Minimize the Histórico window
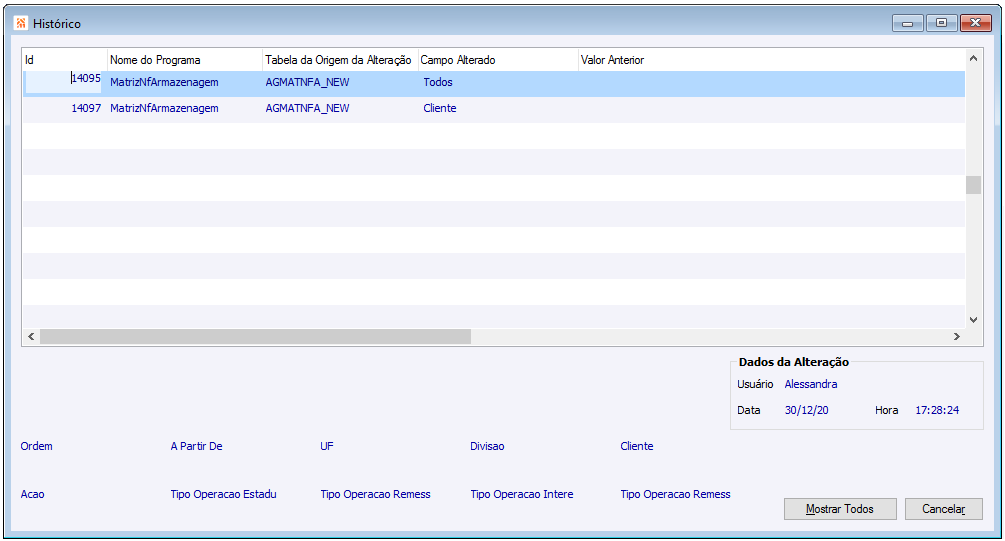Image resolution: width=1005 pixels, height=541 pixels. point(908,23)
